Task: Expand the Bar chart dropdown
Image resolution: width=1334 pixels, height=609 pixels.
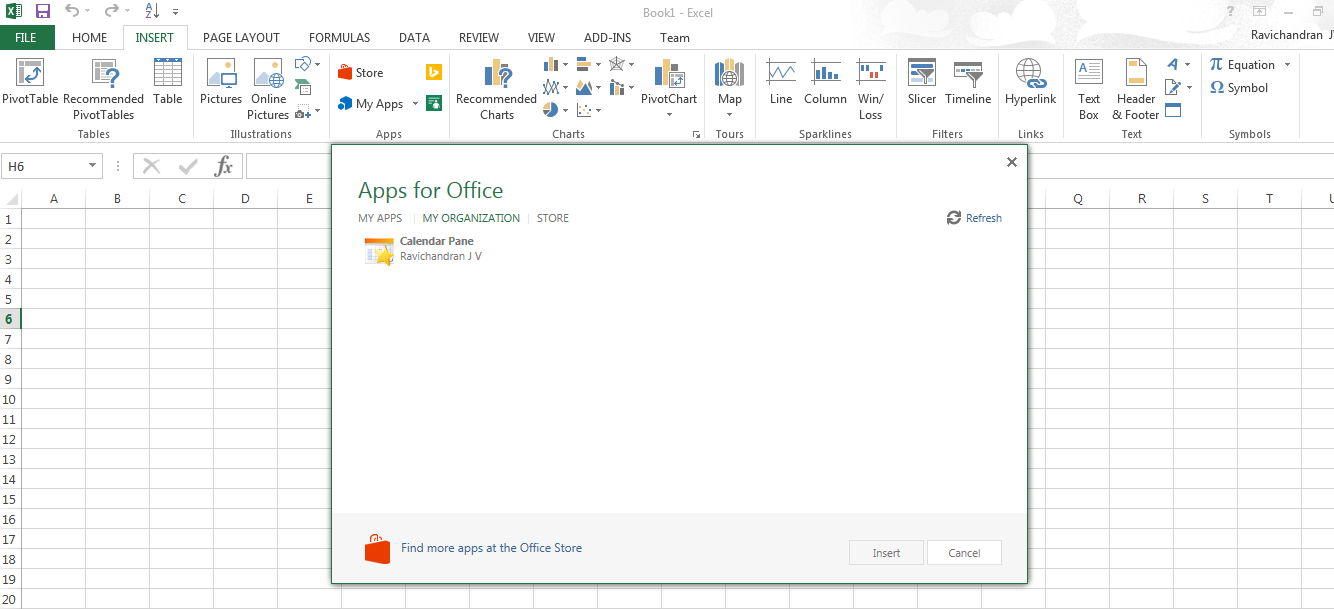Action: point(597,64)
